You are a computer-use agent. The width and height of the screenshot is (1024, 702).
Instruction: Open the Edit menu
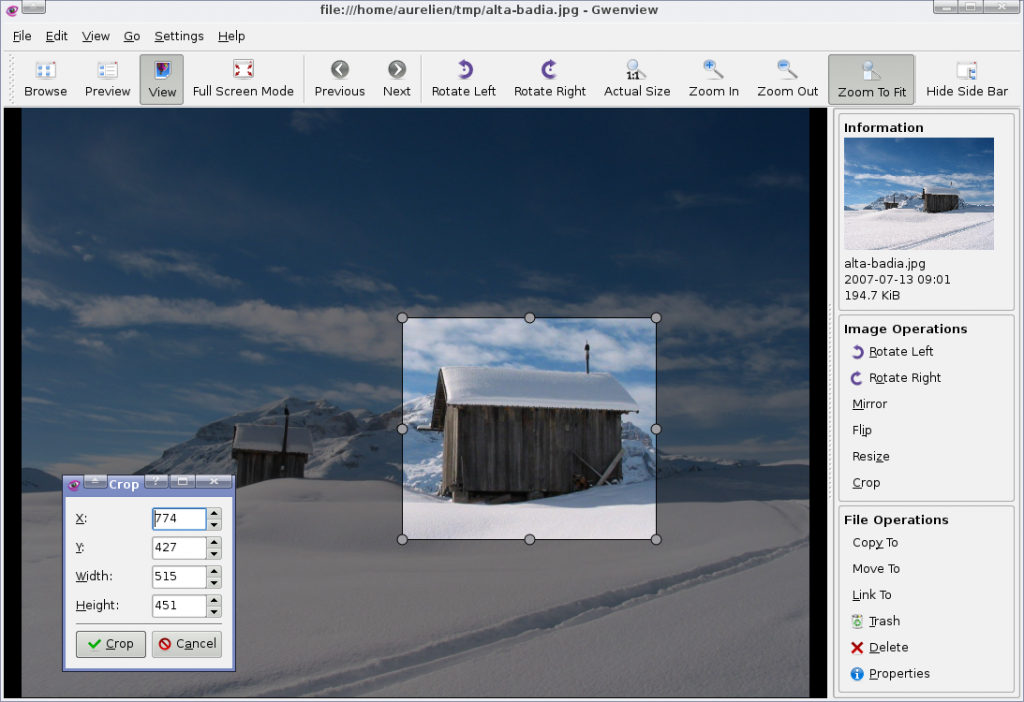pos(56,36)
